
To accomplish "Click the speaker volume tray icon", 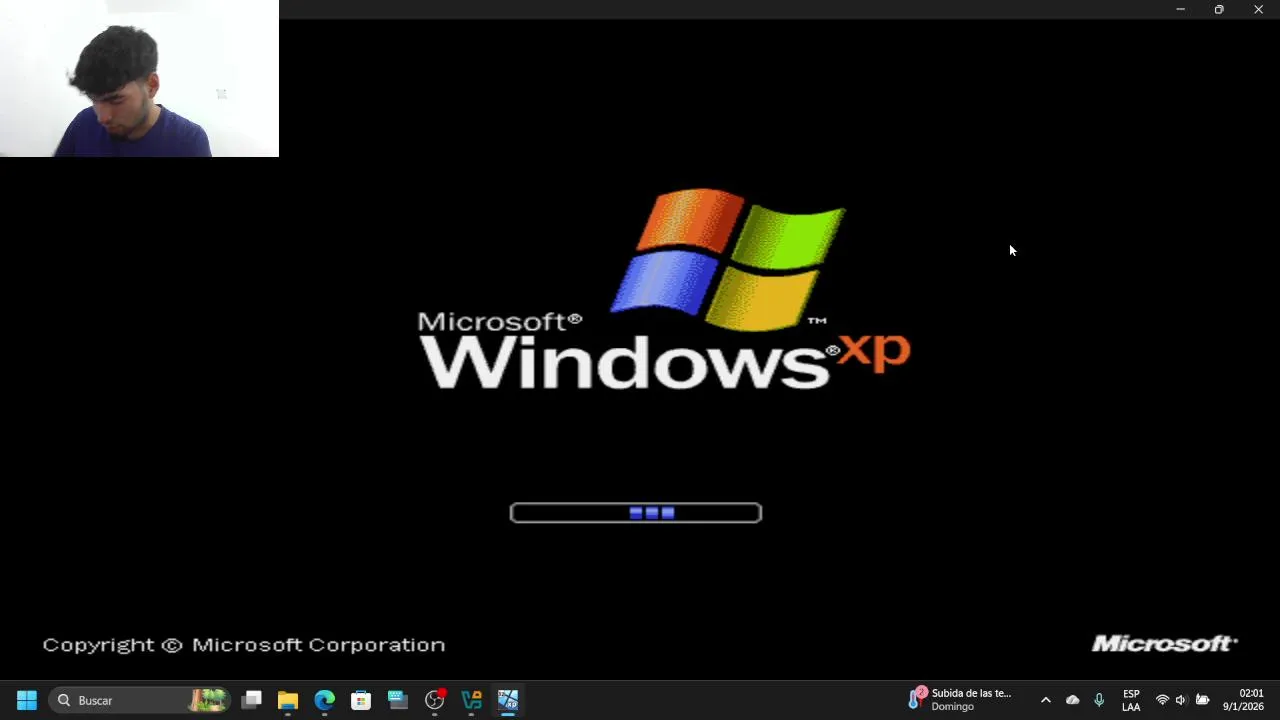I will 1181,700.
